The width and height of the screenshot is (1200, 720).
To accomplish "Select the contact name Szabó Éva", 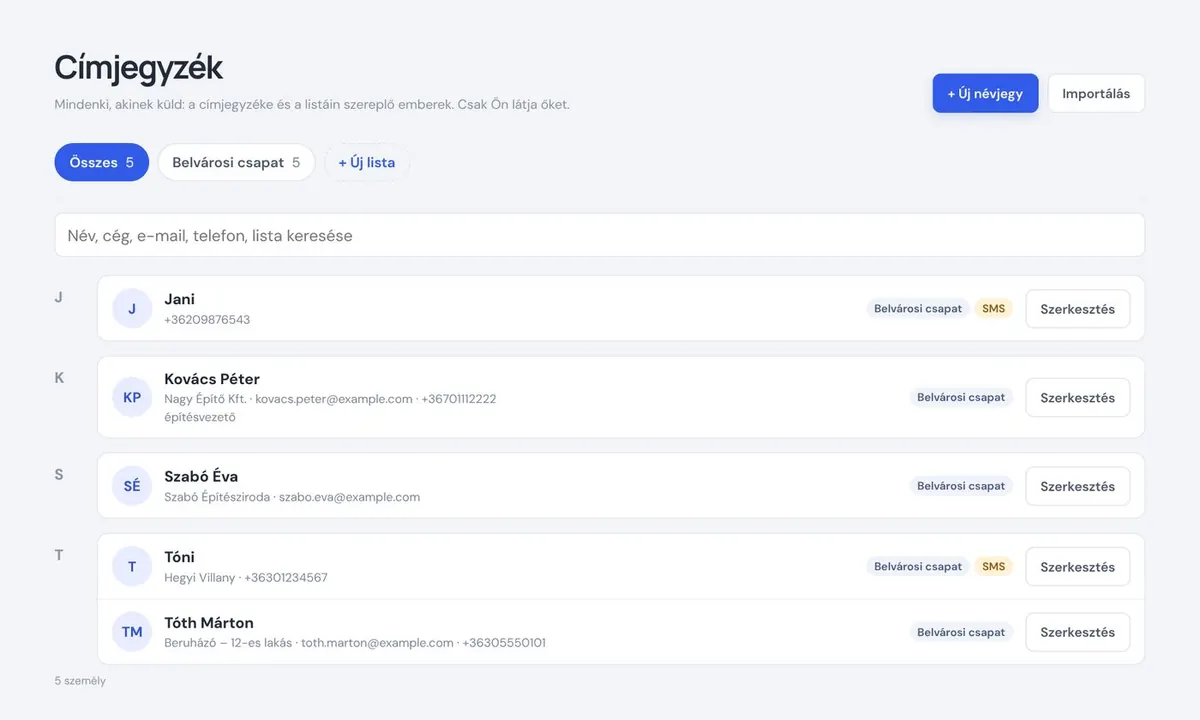I will coord(201,476).
